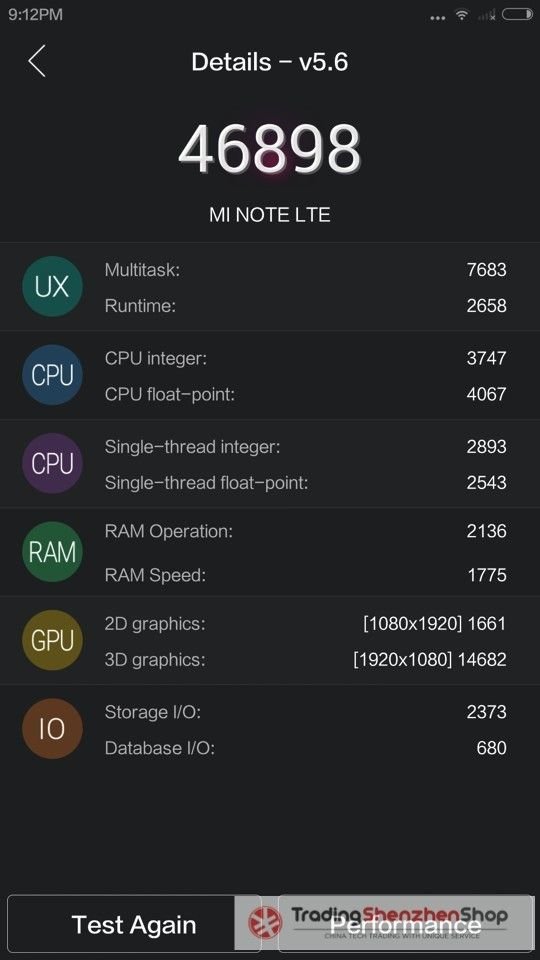Open the Performance button
The width and height of the screenshot is (540, 960).
[x=405, y=924]
